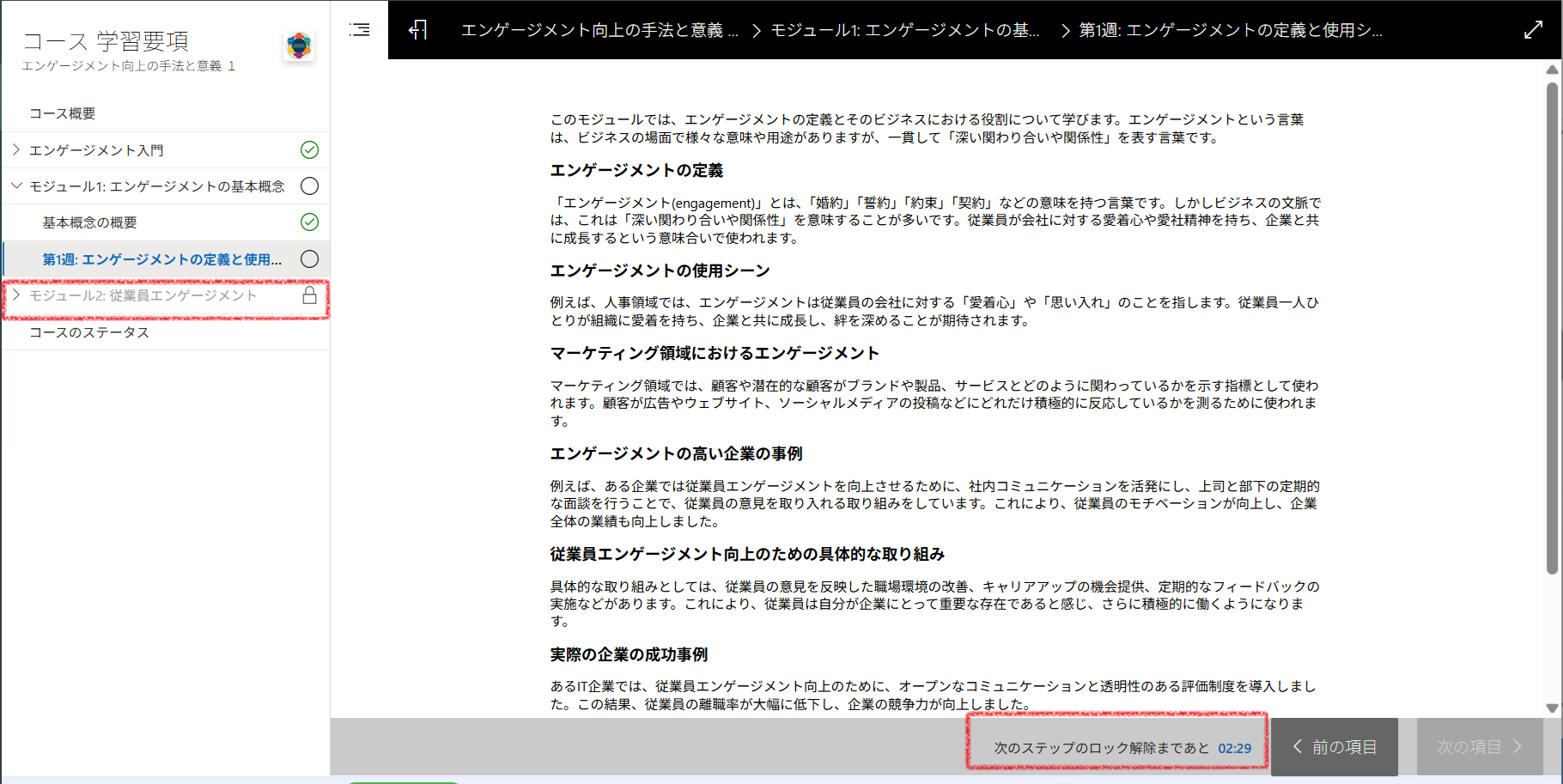Screen dimensions: 1563x784
Task: Click the unlock countdown timer 02:29
Action: point(1235,748)
